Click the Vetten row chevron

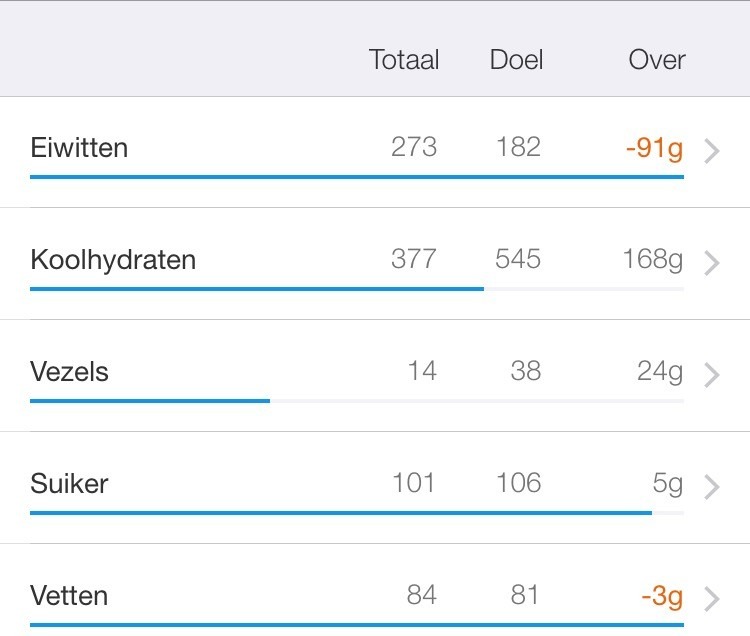tap(712, 599)
